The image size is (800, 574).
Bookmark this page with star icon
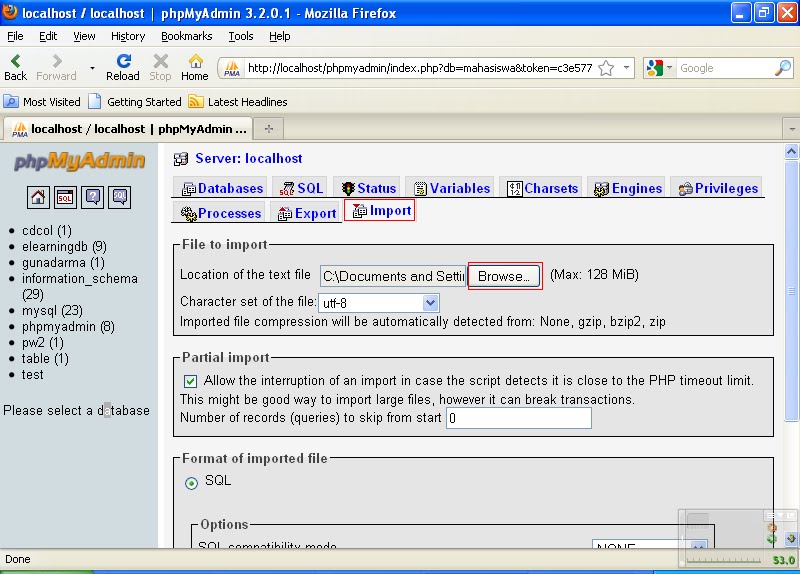pos(606,68)
